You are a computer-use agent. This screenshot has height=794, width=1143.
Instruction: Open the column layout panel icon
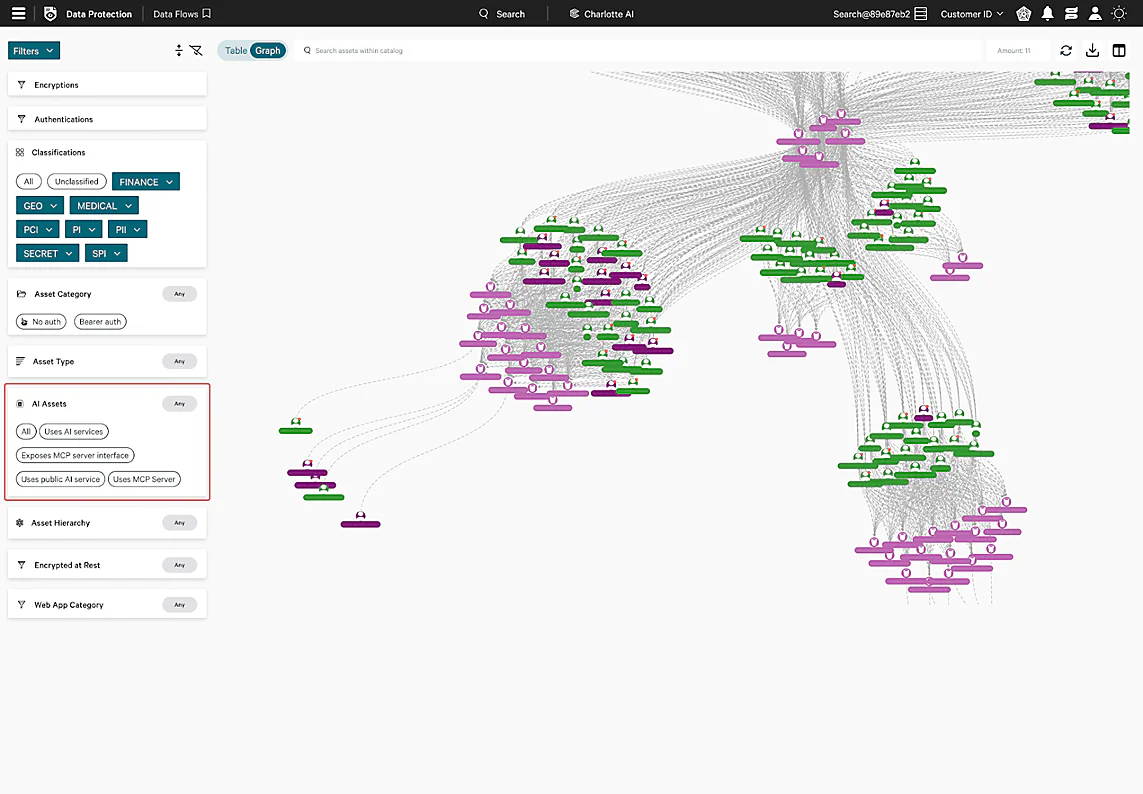(1119, 50)
